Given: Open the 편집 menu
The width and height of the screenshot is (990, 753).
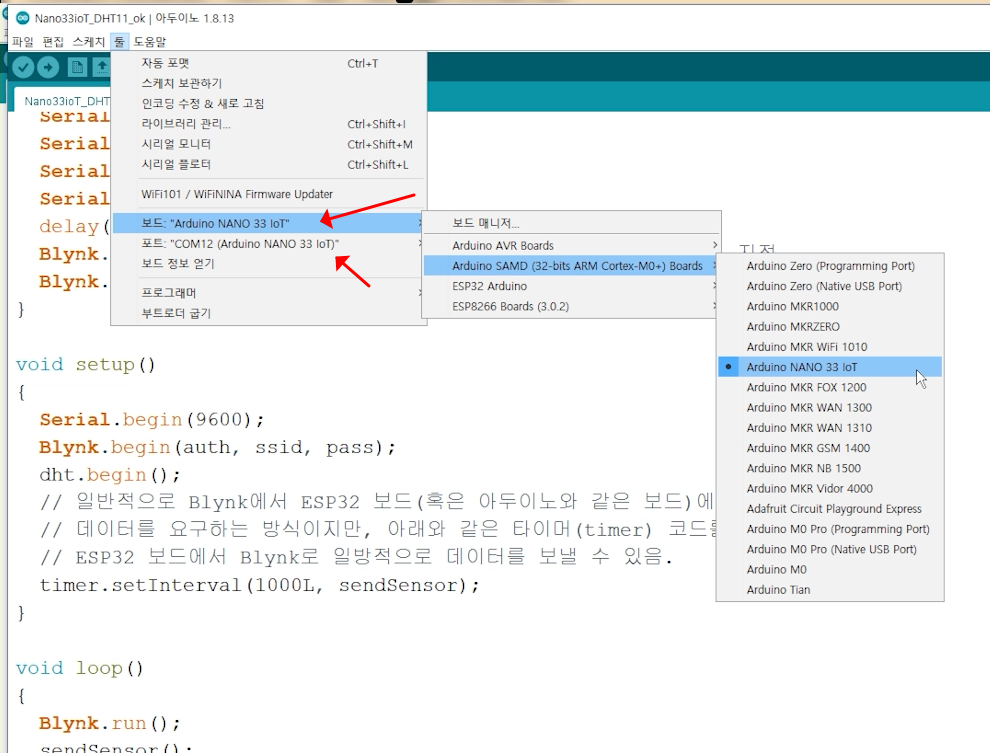Looking at the screenshot, I should click(53, 42).
